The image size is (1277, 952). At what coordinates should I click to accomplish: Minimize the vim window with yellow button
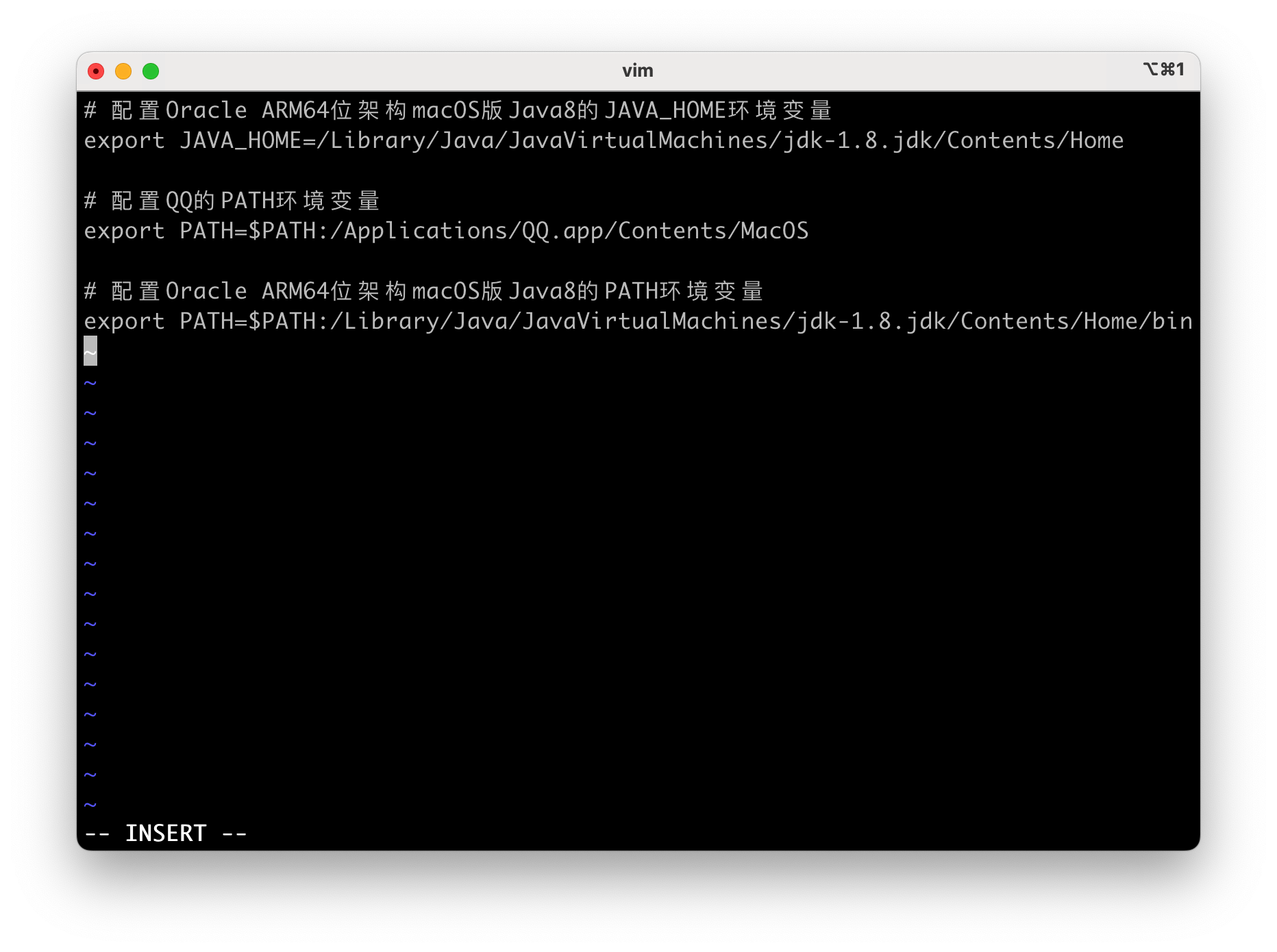pos(123,71)
